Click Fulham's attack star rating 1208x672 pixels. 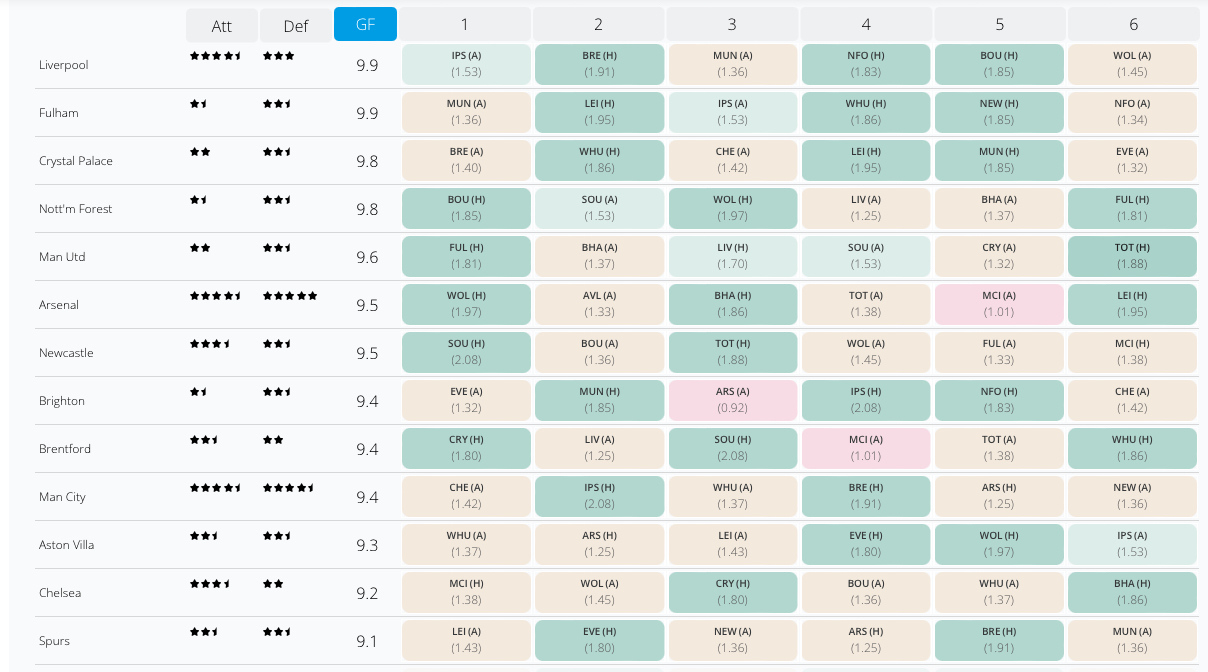199,104
